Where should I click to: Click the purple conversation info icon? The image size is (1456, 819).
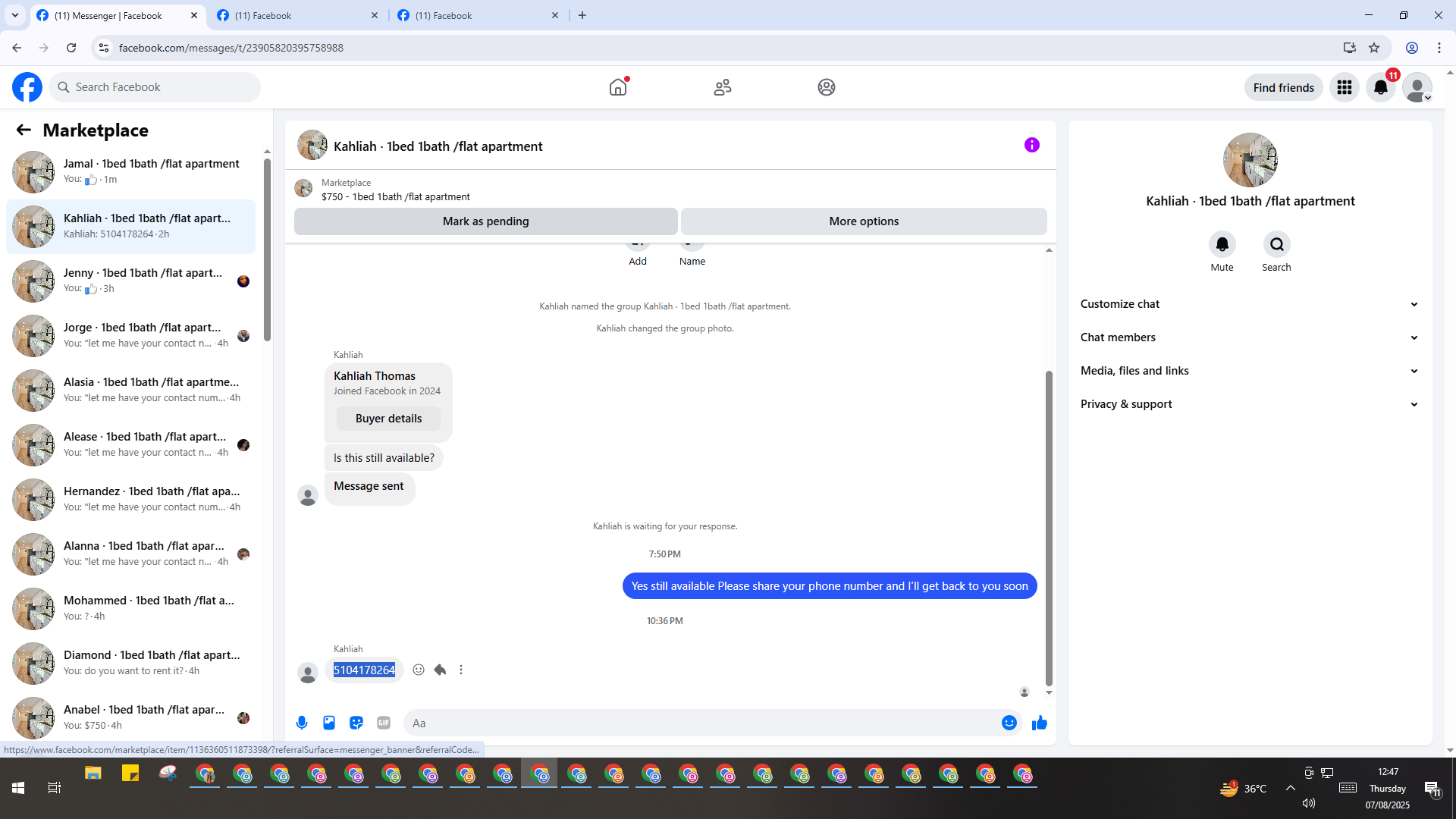(x=1031, y=145)
